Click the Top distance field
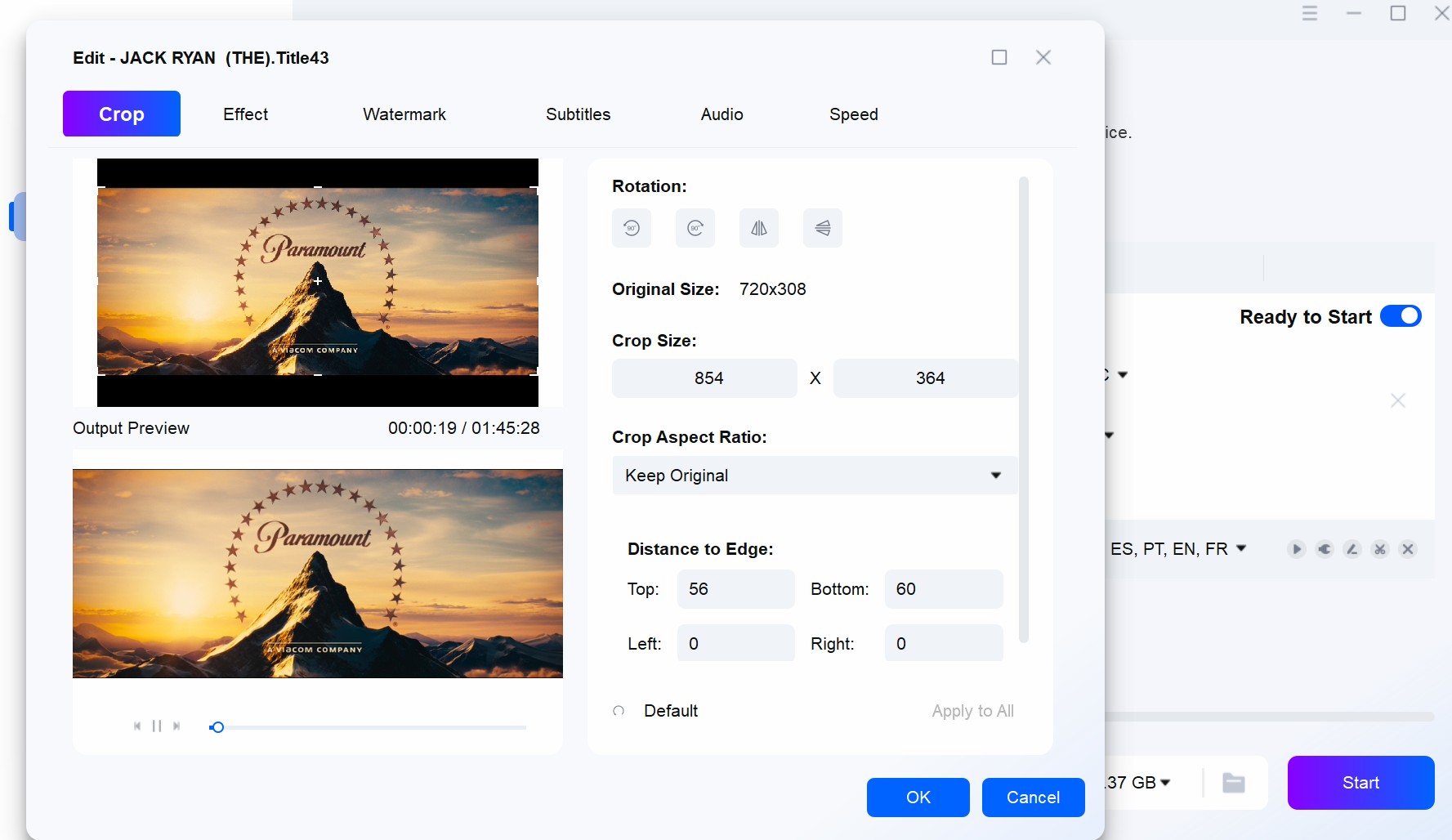This screenshot has width=1452, height=840. click(x=736, y=589)
